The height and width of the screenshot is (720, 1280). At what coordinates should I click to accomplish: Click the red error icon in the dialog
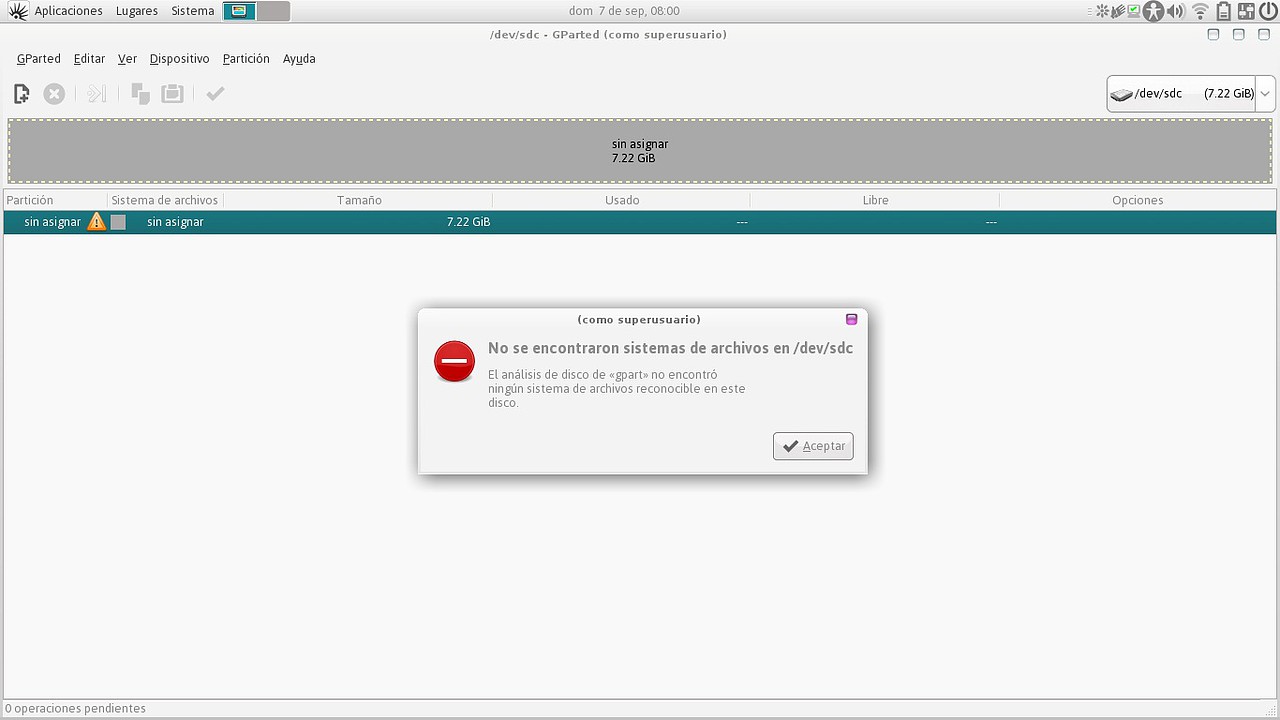pyautogui.click(x=454, y=361)
